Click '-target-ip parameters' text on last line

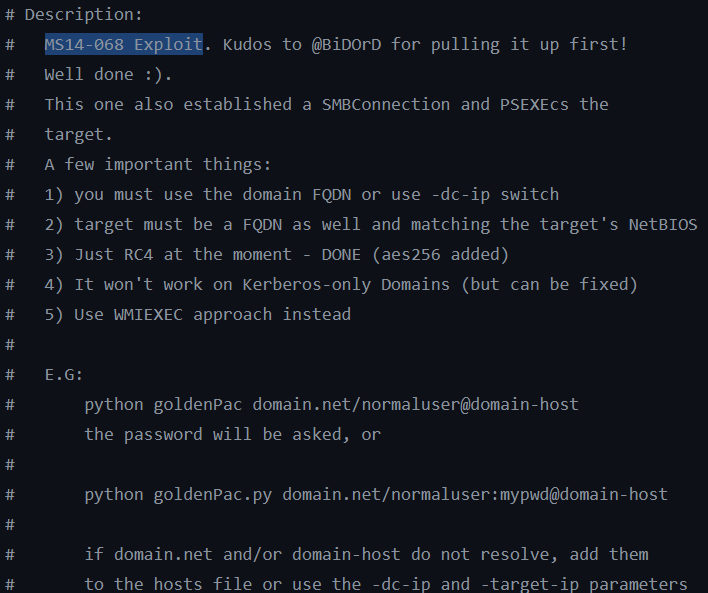click(x=584, y=584)
